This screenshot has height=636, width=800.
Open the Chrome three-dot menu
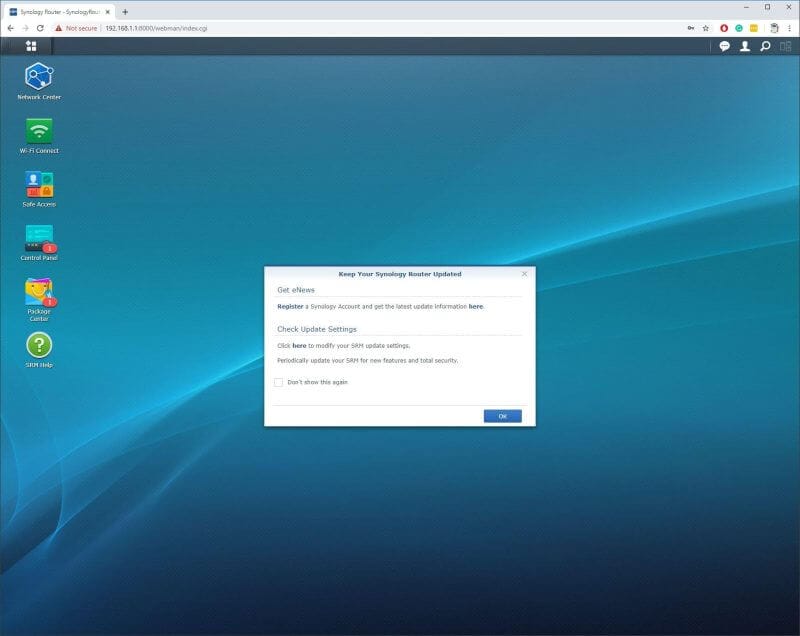(789, 29)
